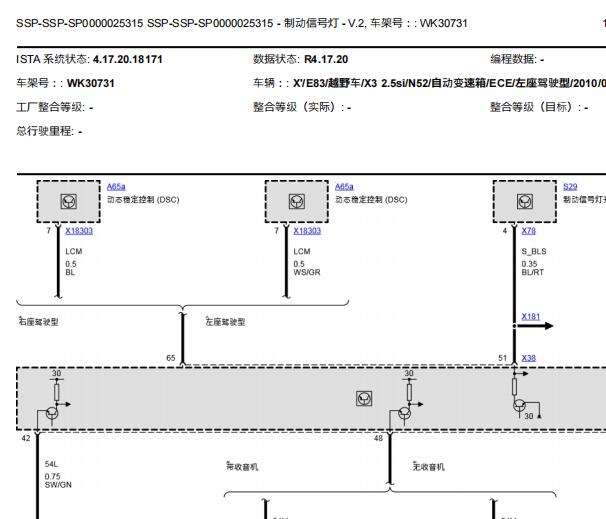Screen dimensions: 606x519
Task: Click the transistor symbol above pin 48
Action: click(405, 413)
